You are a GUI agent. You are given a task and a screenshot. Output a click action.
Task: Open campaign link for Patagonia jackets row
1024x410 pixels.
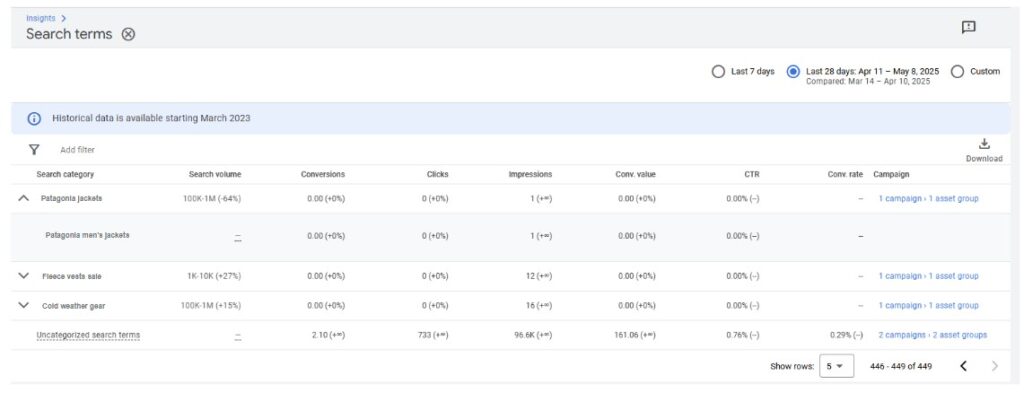(x=925, y=198)
